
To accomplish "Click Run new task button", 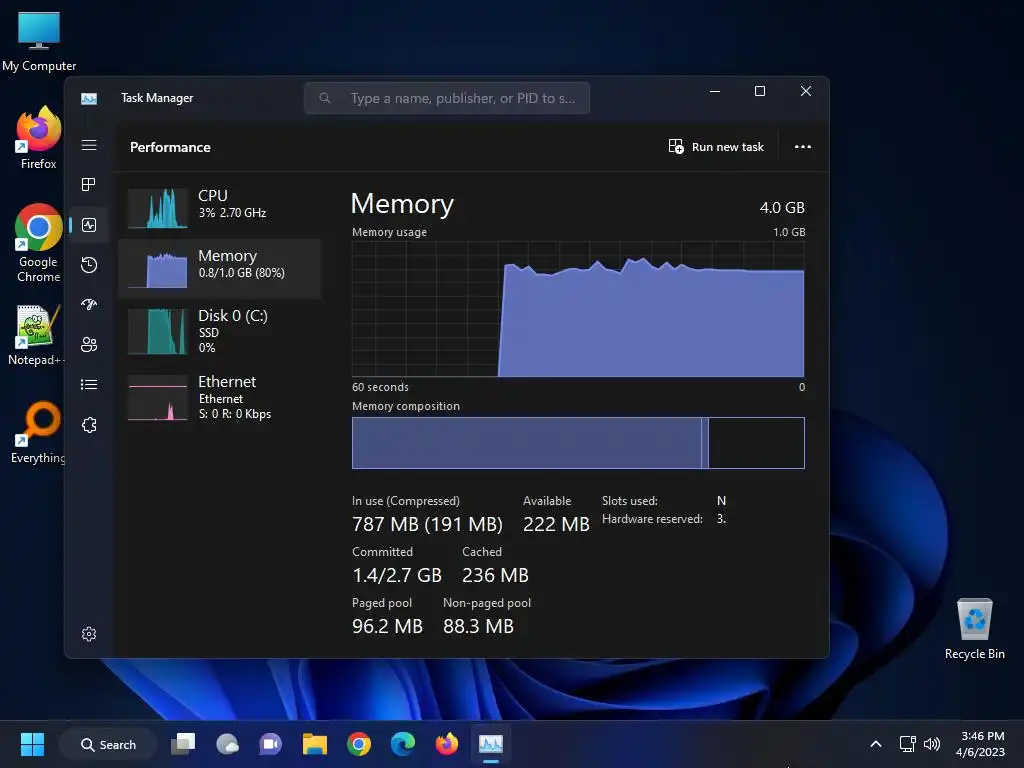I will pyautogui.click(x=716, y=147).
